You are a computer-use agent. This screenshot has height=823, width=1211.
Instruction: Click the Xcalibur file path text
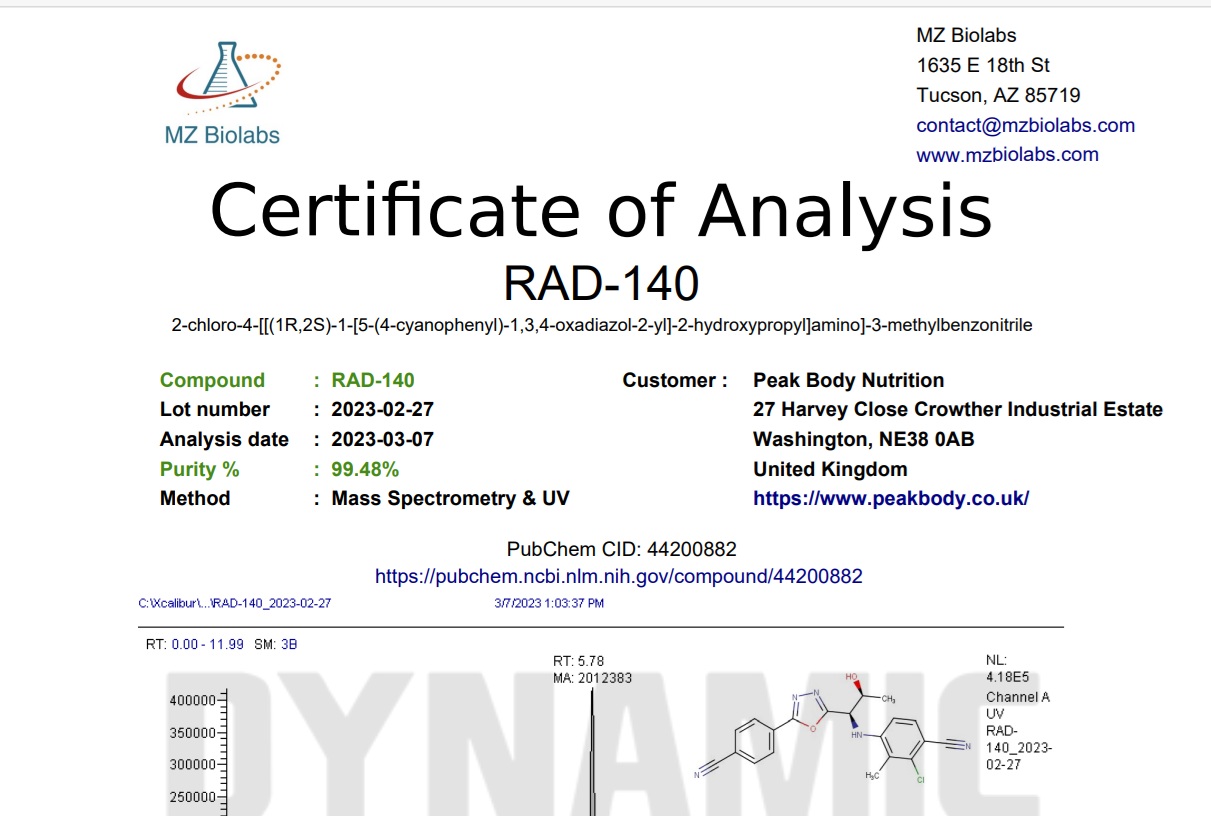tap(235, 603)
